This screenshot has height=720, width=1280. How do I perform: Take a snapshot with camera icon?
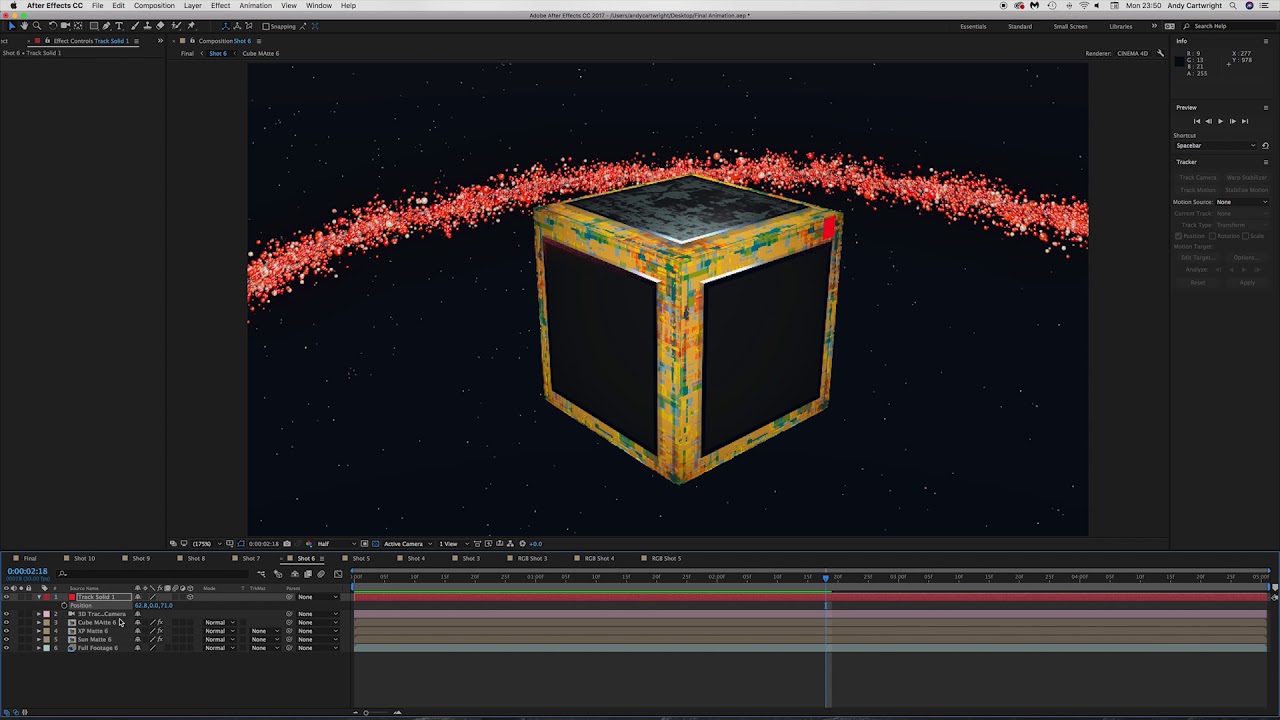(x=287, y=544)
